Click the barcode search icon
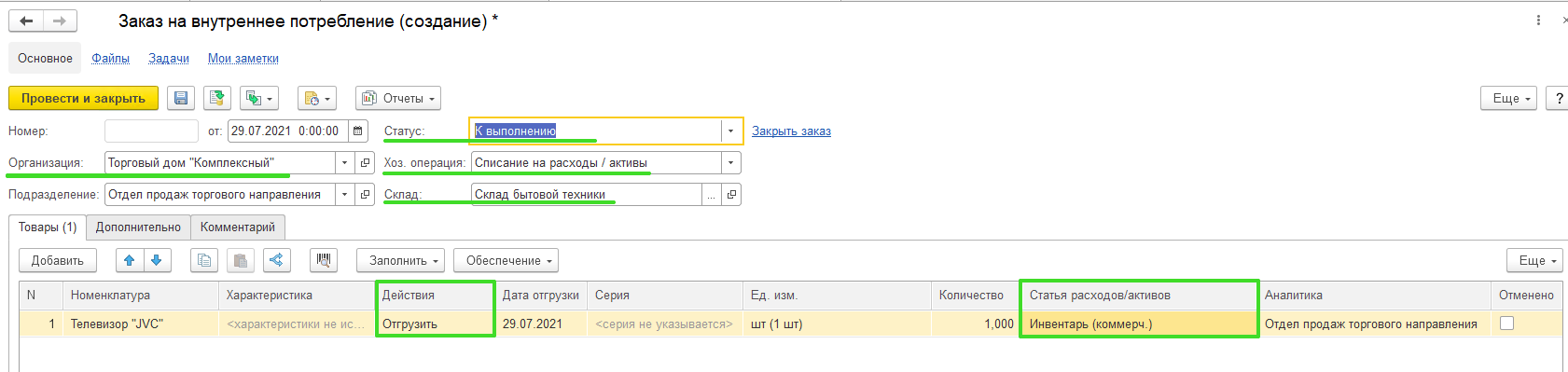Image resolution: width=1568 pixels, height=372 pixels. (x=324, y=260)
